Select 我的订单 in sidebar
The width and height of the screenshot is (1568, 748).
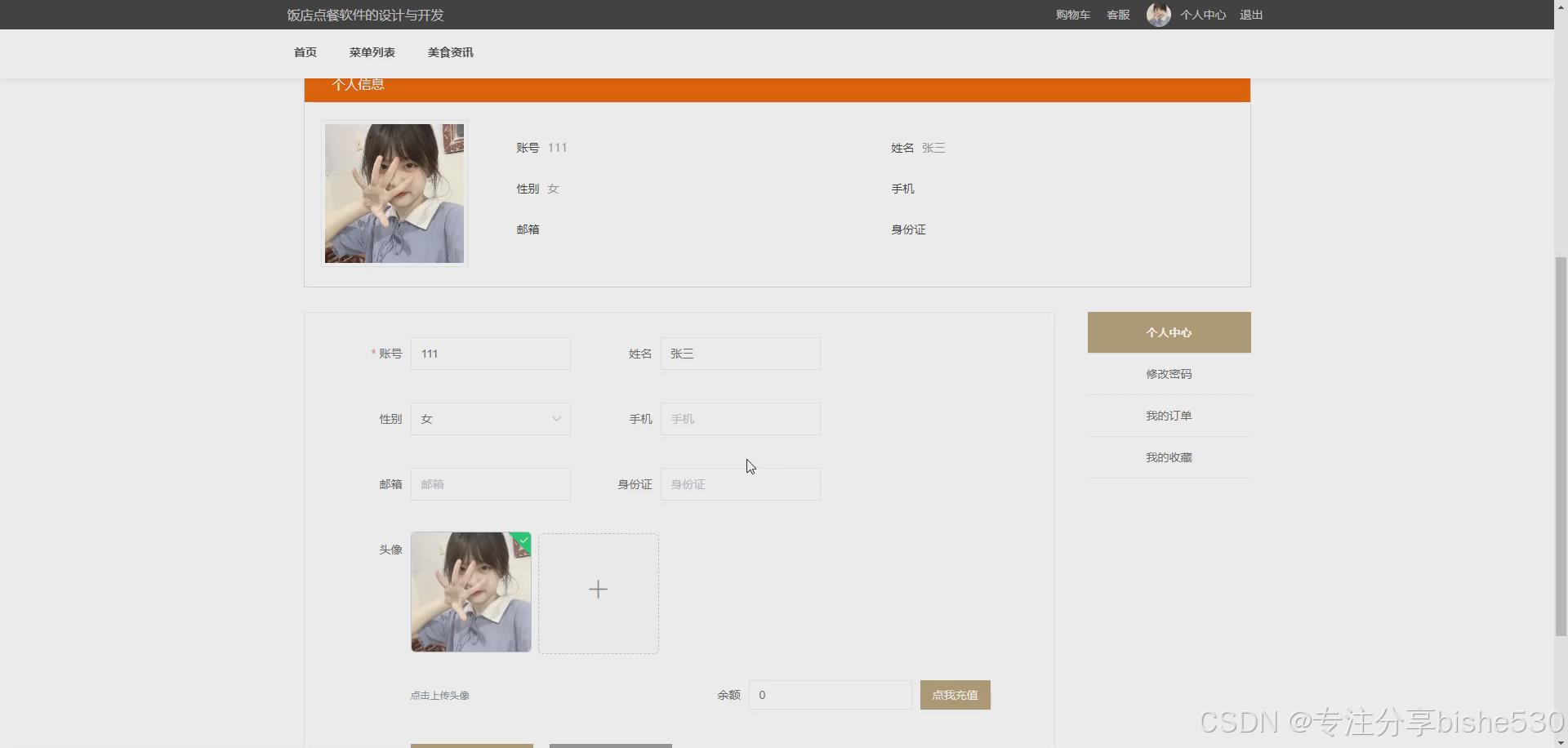[x=1169, y=416]
